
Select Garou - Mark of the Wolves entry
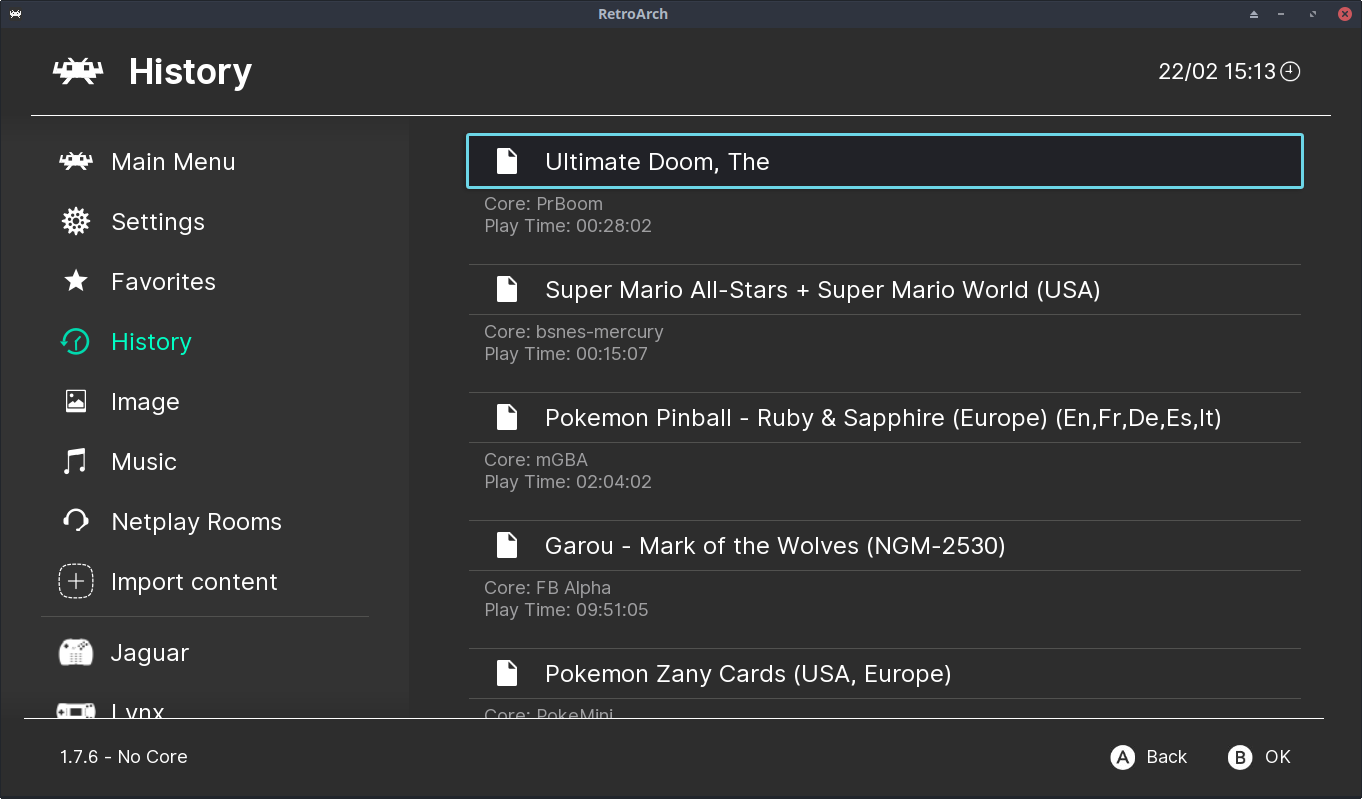pos(885,545)
